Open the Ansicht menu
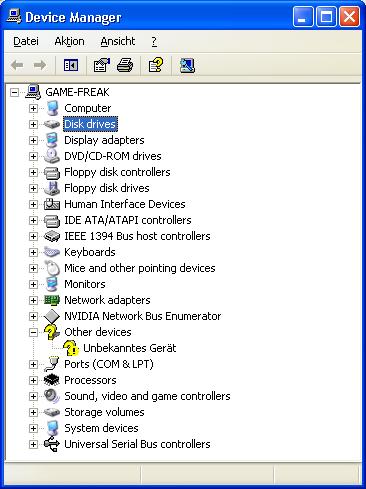 (x=118, y=41)
